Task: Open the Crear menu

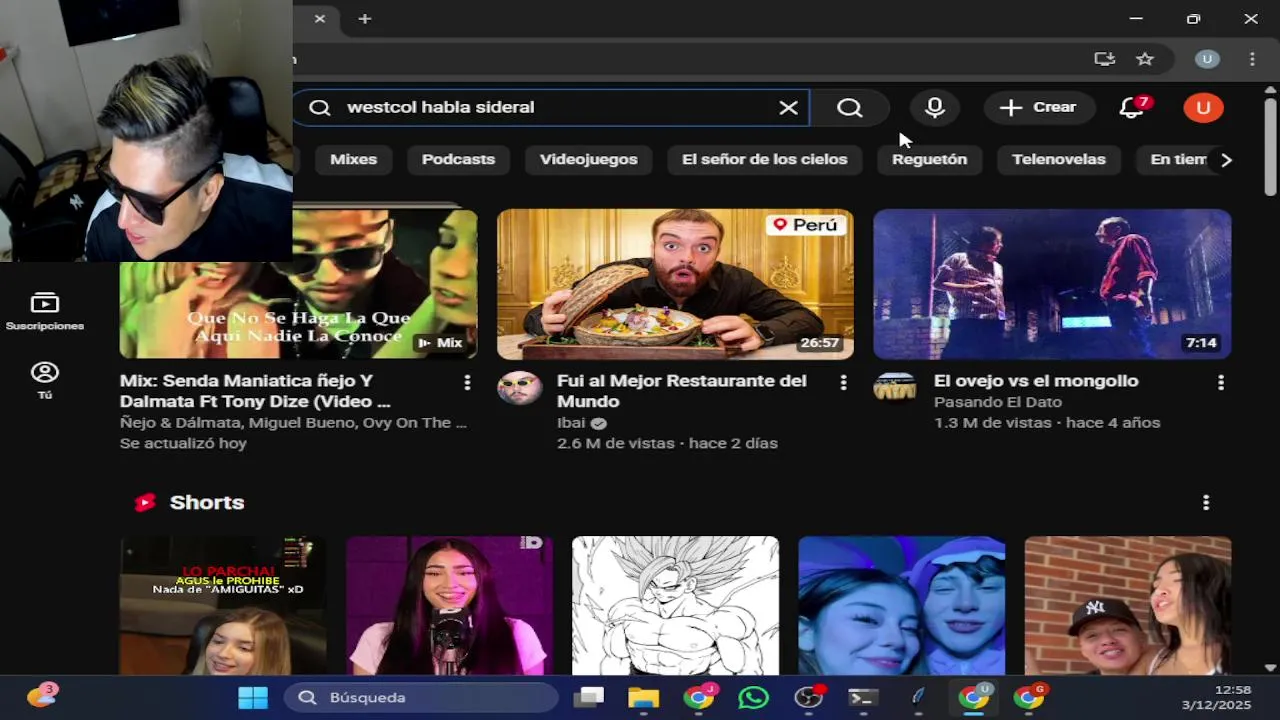Action: pos(1038,108)
